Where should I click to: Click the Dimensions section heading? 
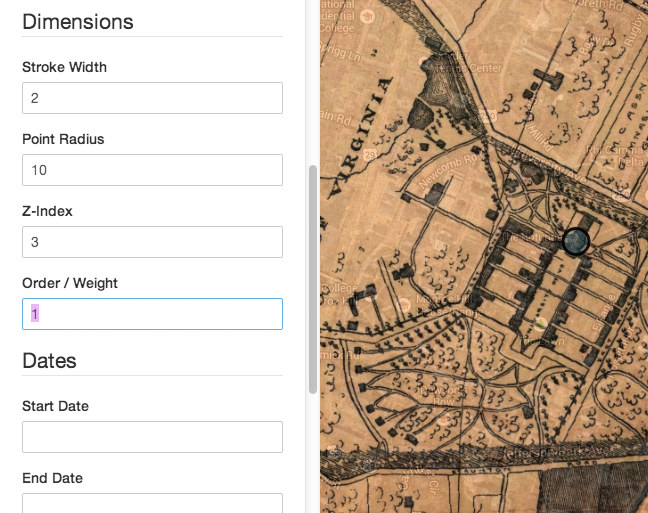(78, 21)
